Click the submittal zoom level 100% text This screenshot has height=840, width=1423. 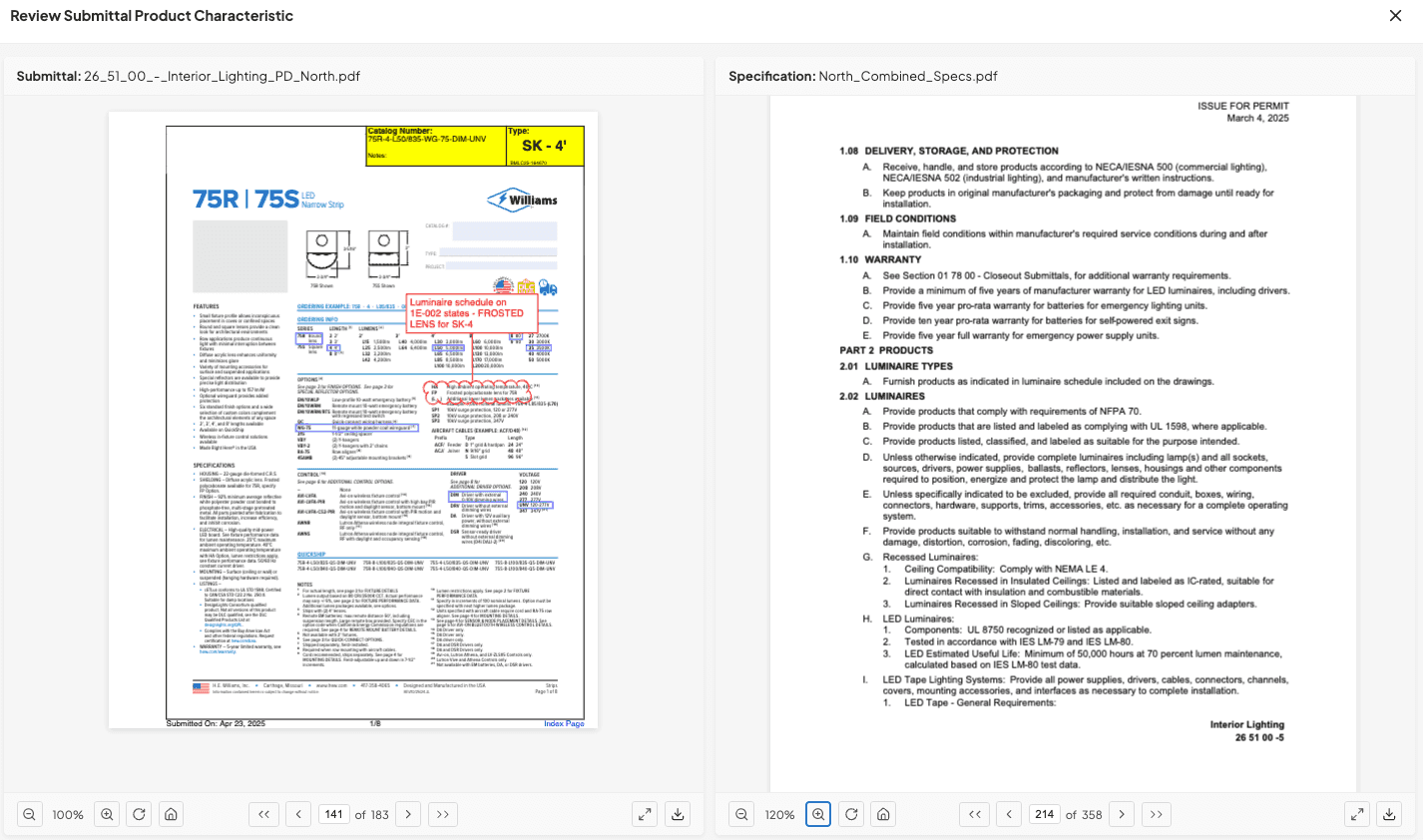coord(68,815)
